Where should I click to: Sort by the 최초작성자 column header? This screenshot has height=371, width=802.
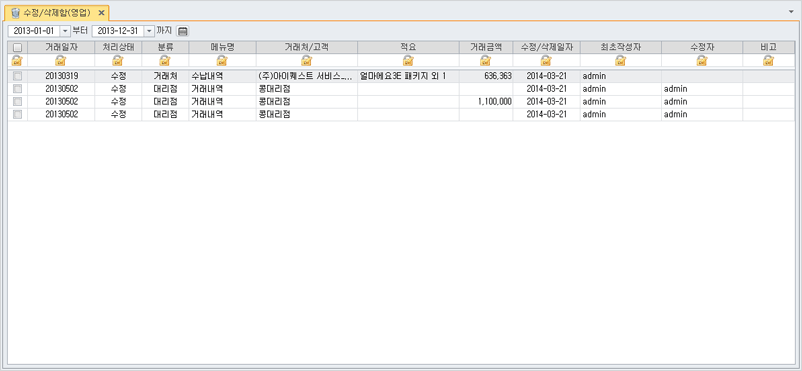[x=620, y=47]
